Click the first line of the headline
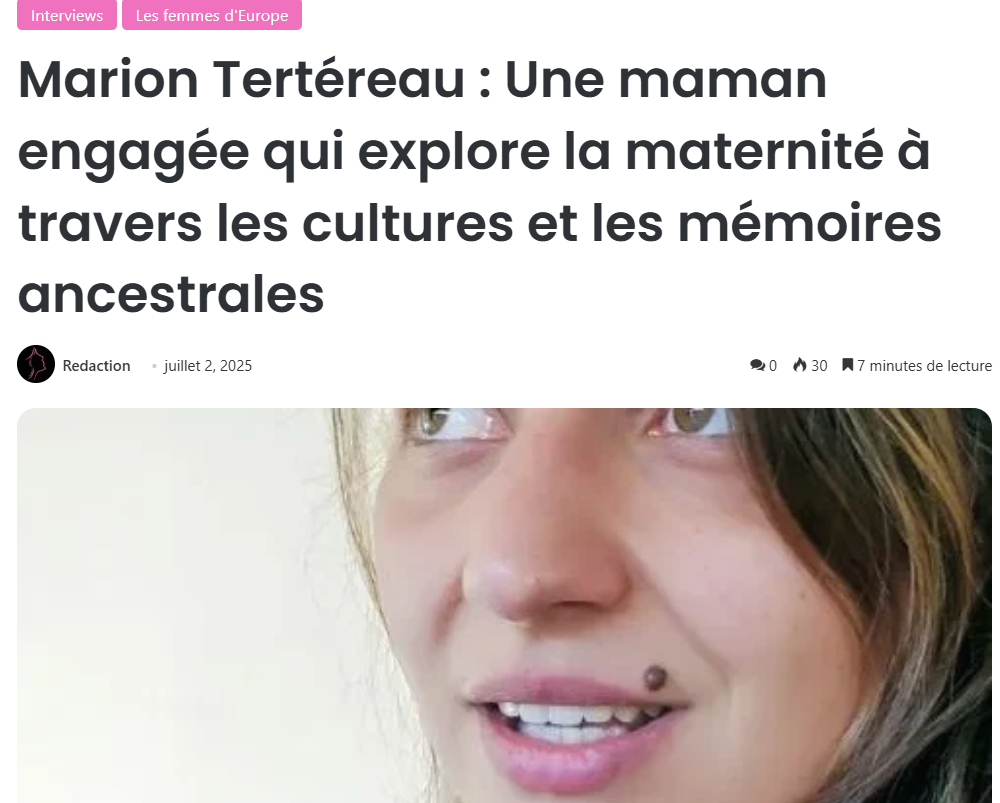The image size is (1000, 803). click(422, 80)
